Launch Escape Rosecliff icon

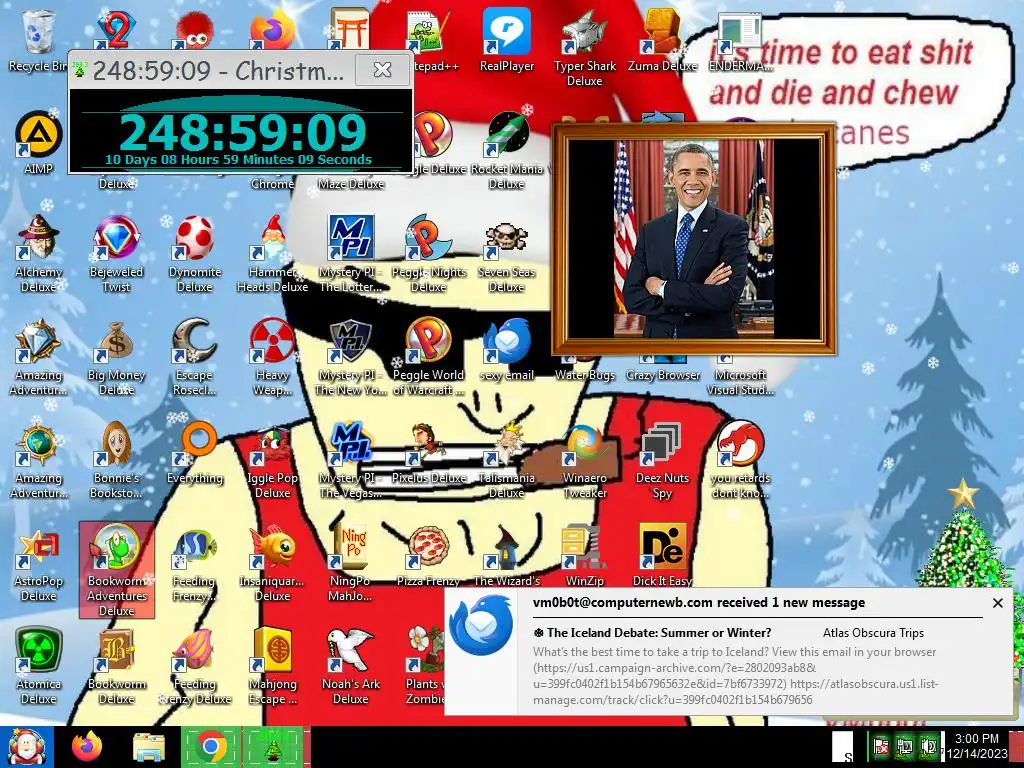(195, 357)
